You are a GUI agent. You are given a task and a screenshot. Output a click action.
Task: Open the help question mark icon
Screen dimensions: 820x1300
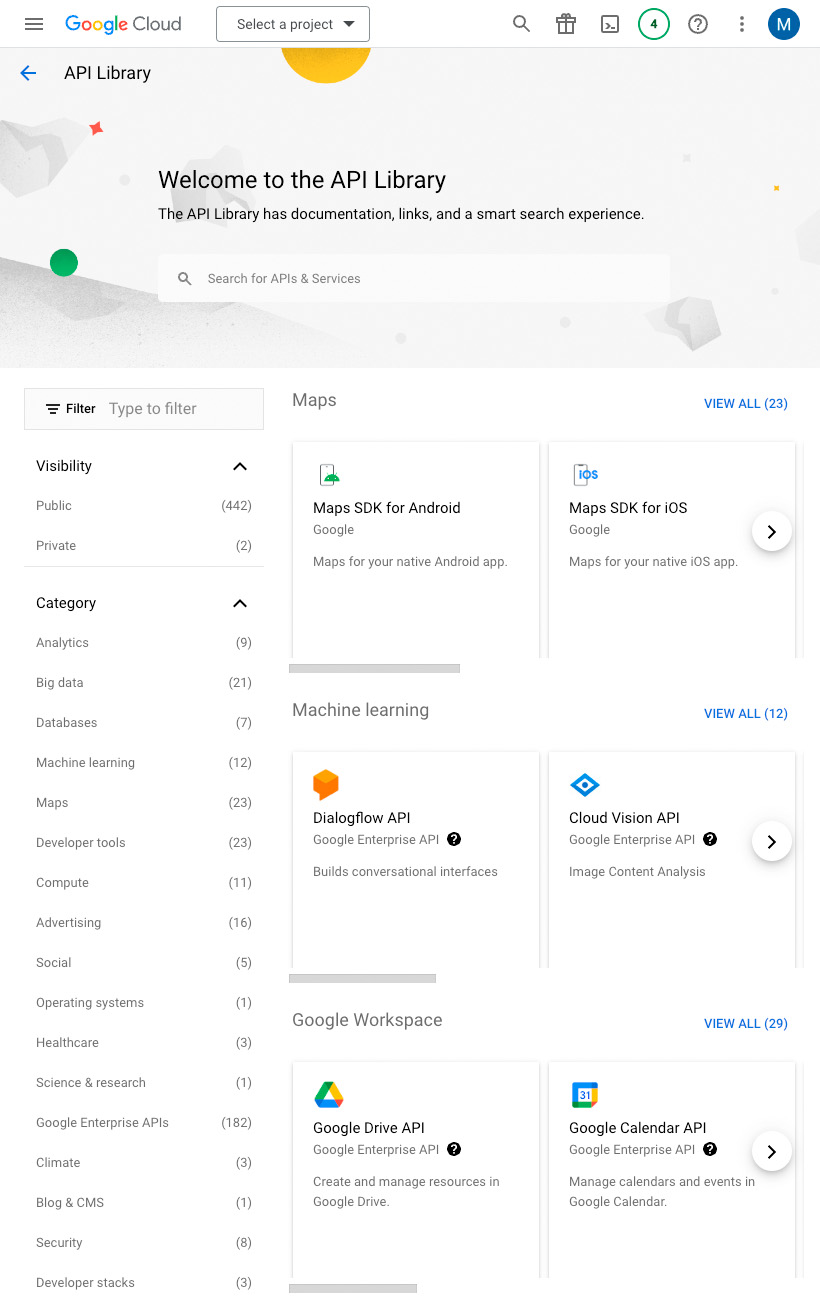698,24
